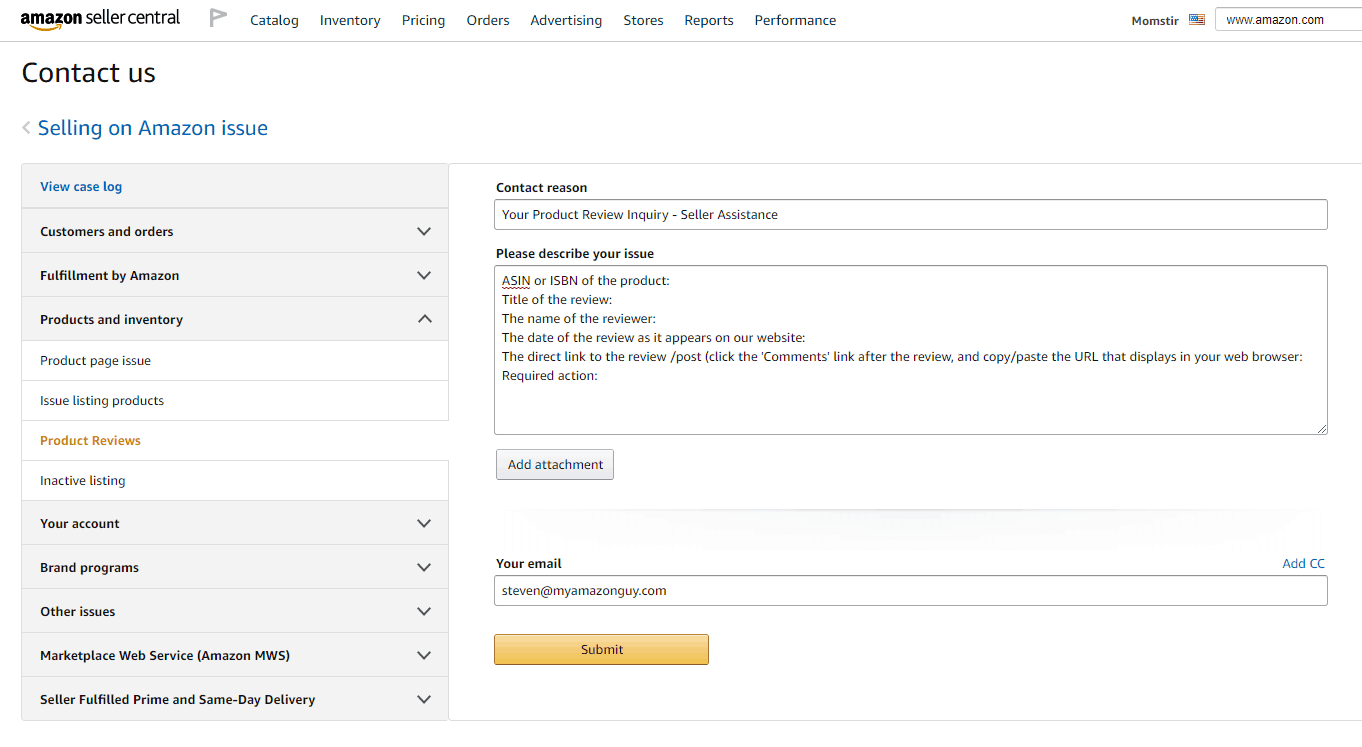
Task: Open the Pricing menu
Action: [x=423, y=20]
